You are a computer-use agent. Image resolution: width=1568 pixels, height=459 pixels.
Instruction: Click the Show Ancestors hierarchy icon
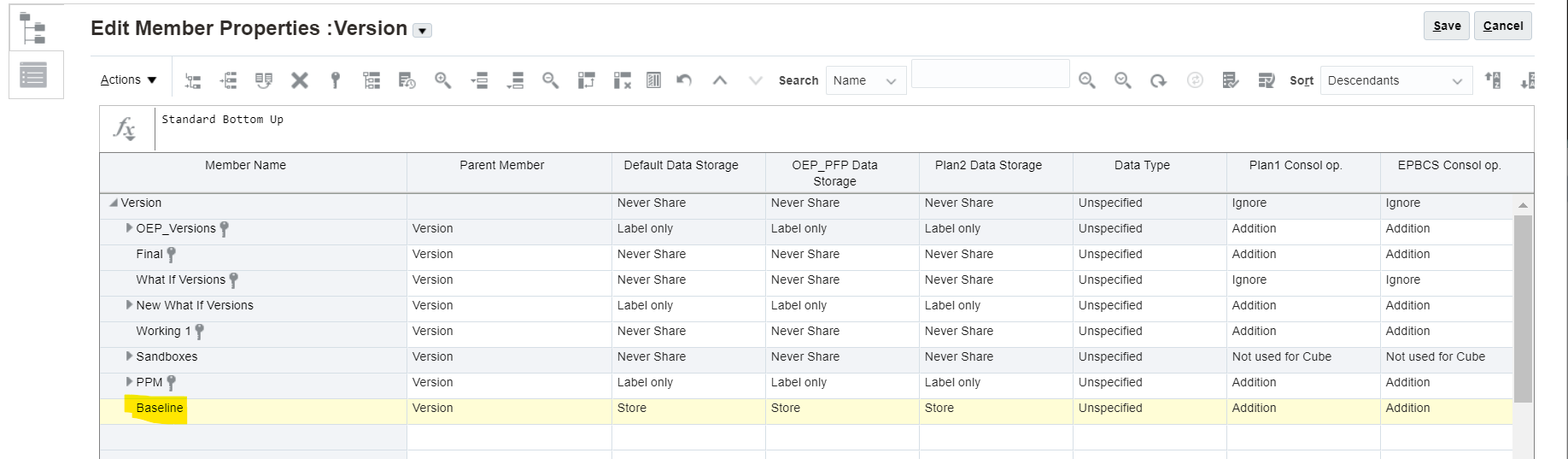[x=372, y=80]
